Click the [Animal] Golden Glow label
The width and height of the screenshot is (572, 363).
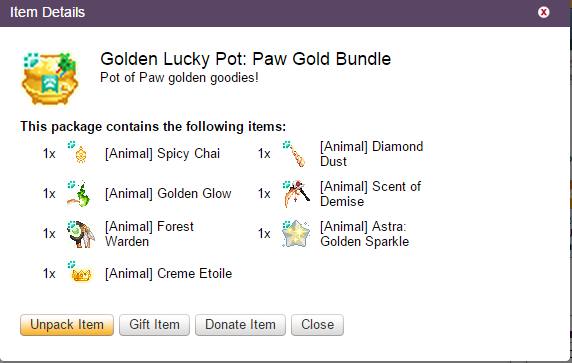coord(168,193)
